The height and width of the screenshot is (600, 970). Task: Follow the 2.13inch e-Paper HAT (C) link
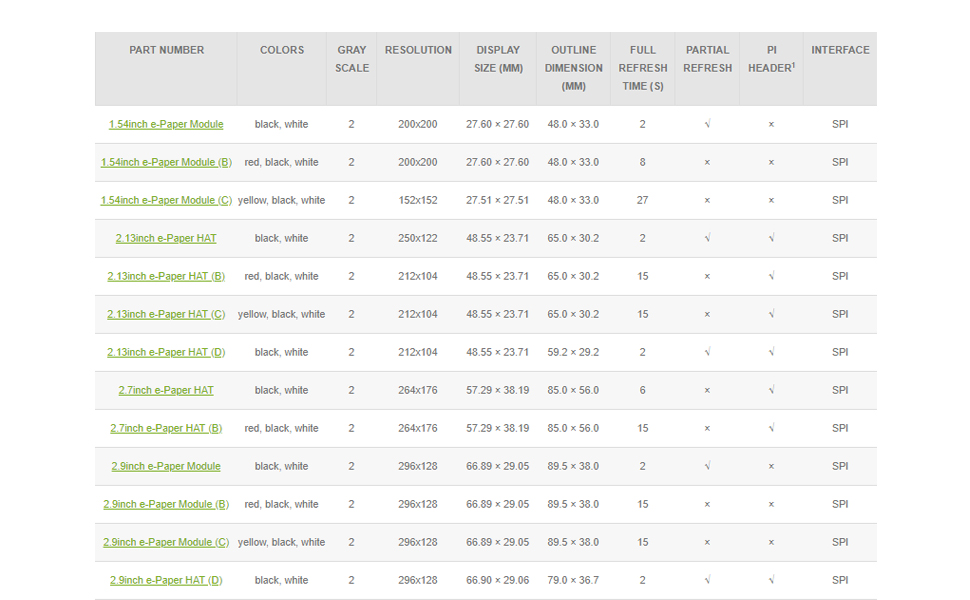click(166, 314)
